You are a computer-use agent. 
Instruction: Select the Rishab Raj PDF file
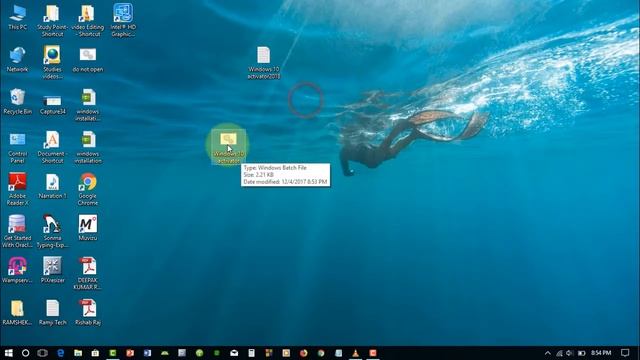tap(88, 312)
